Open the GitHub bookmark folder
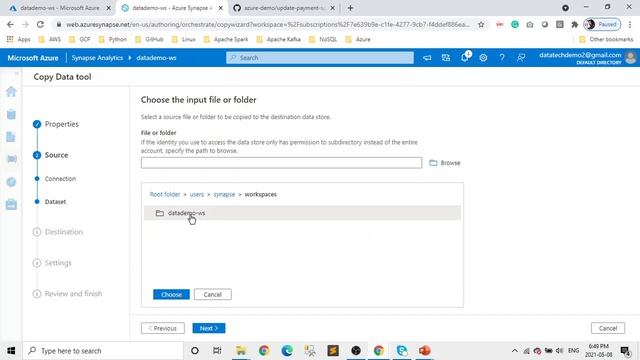 149,40
